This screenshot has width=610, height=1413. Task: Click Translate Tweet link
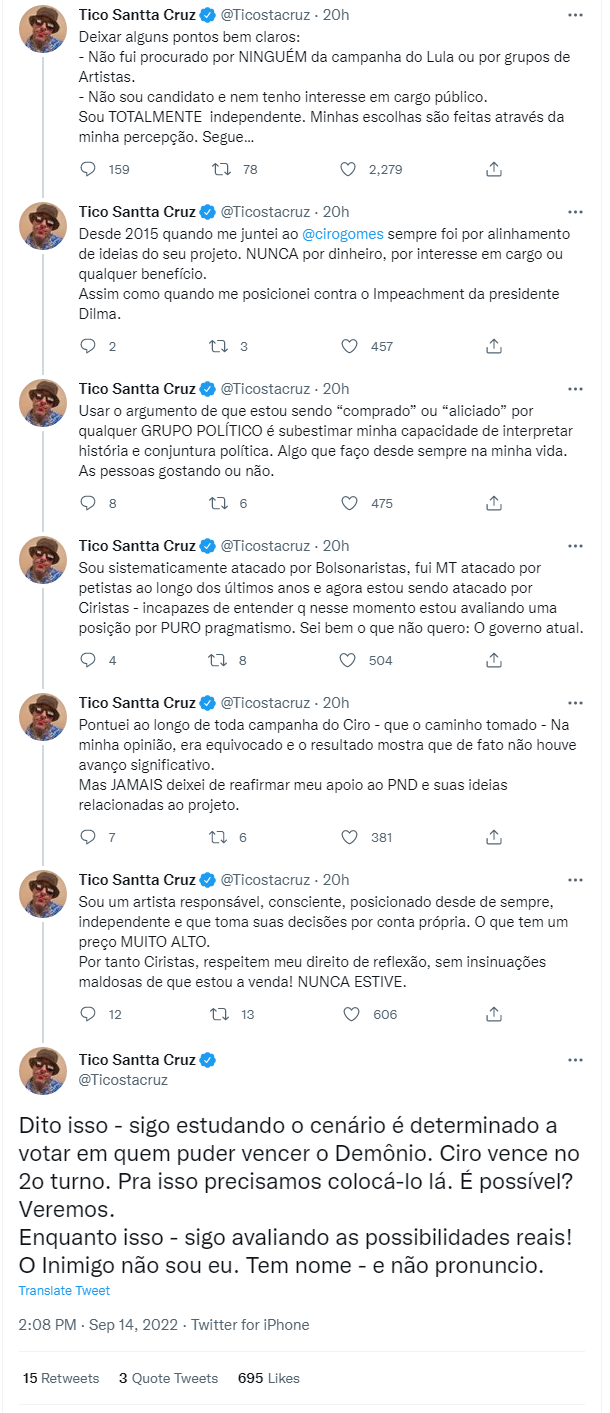(64, 1291)
